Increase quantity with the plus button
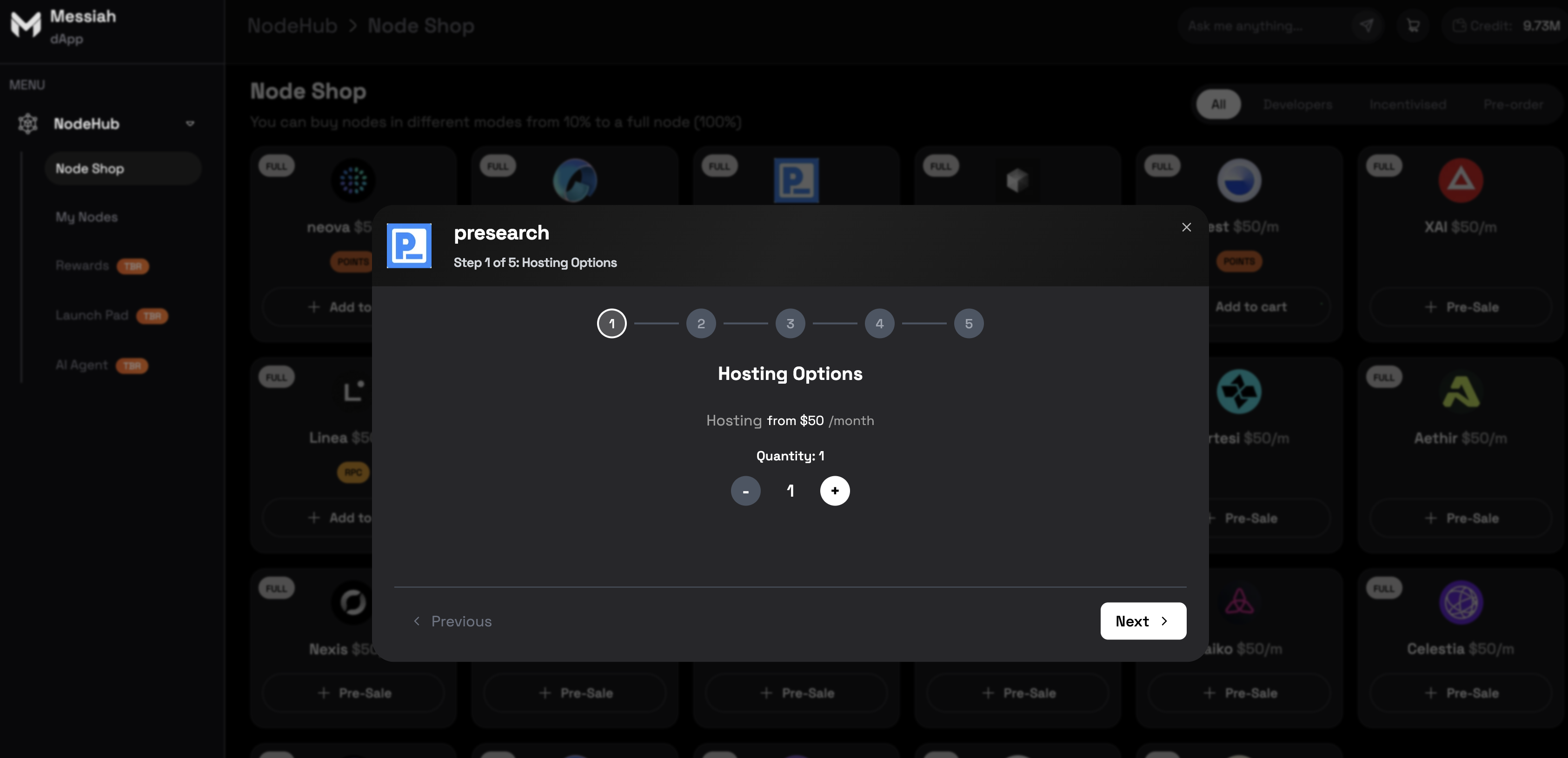The height and width of the screenshot is (758, 1568). pyautogui.click(x=835, y=491)
